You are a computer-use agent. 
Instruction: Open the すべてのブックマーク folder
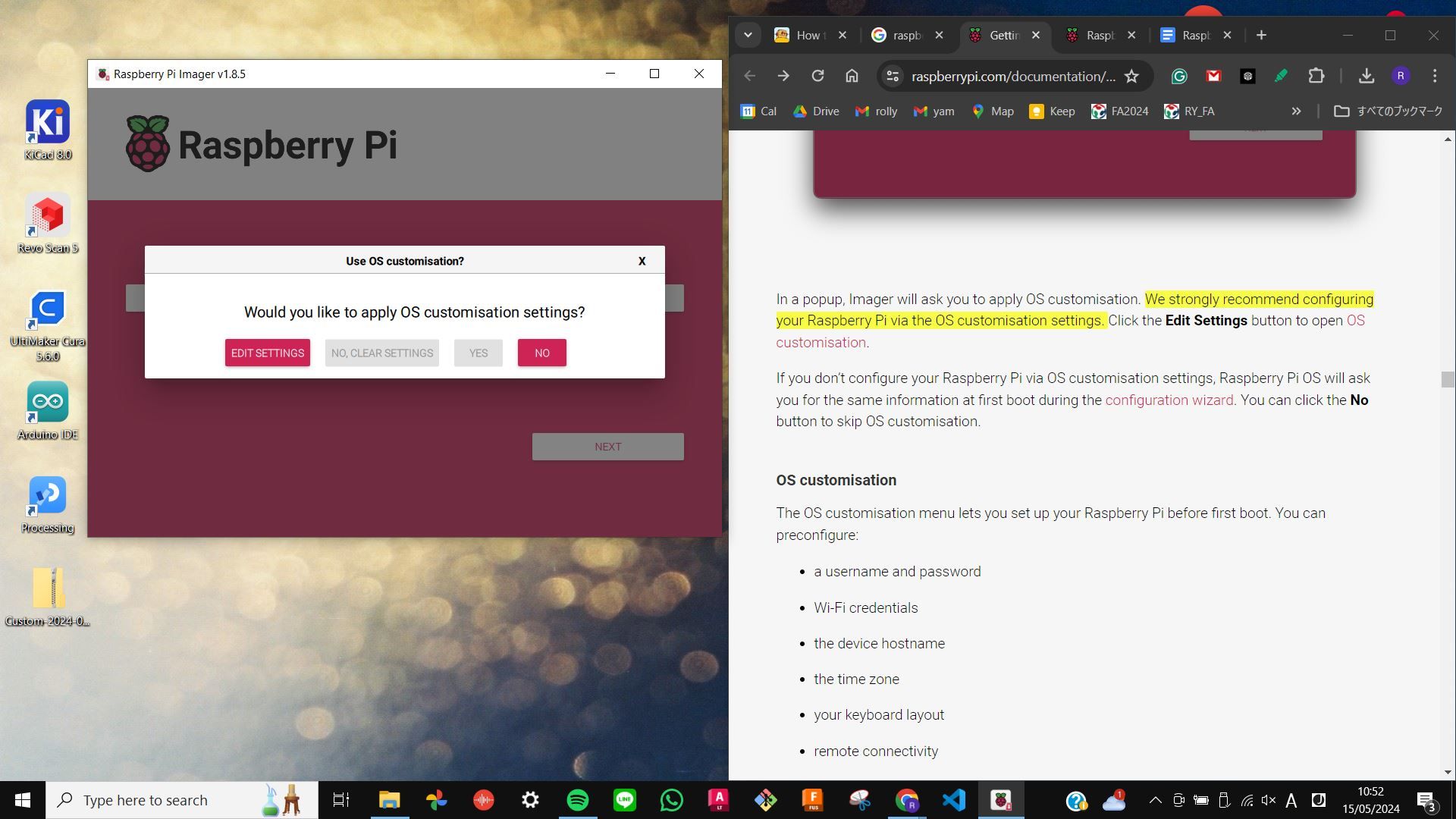pos(1388,111)
